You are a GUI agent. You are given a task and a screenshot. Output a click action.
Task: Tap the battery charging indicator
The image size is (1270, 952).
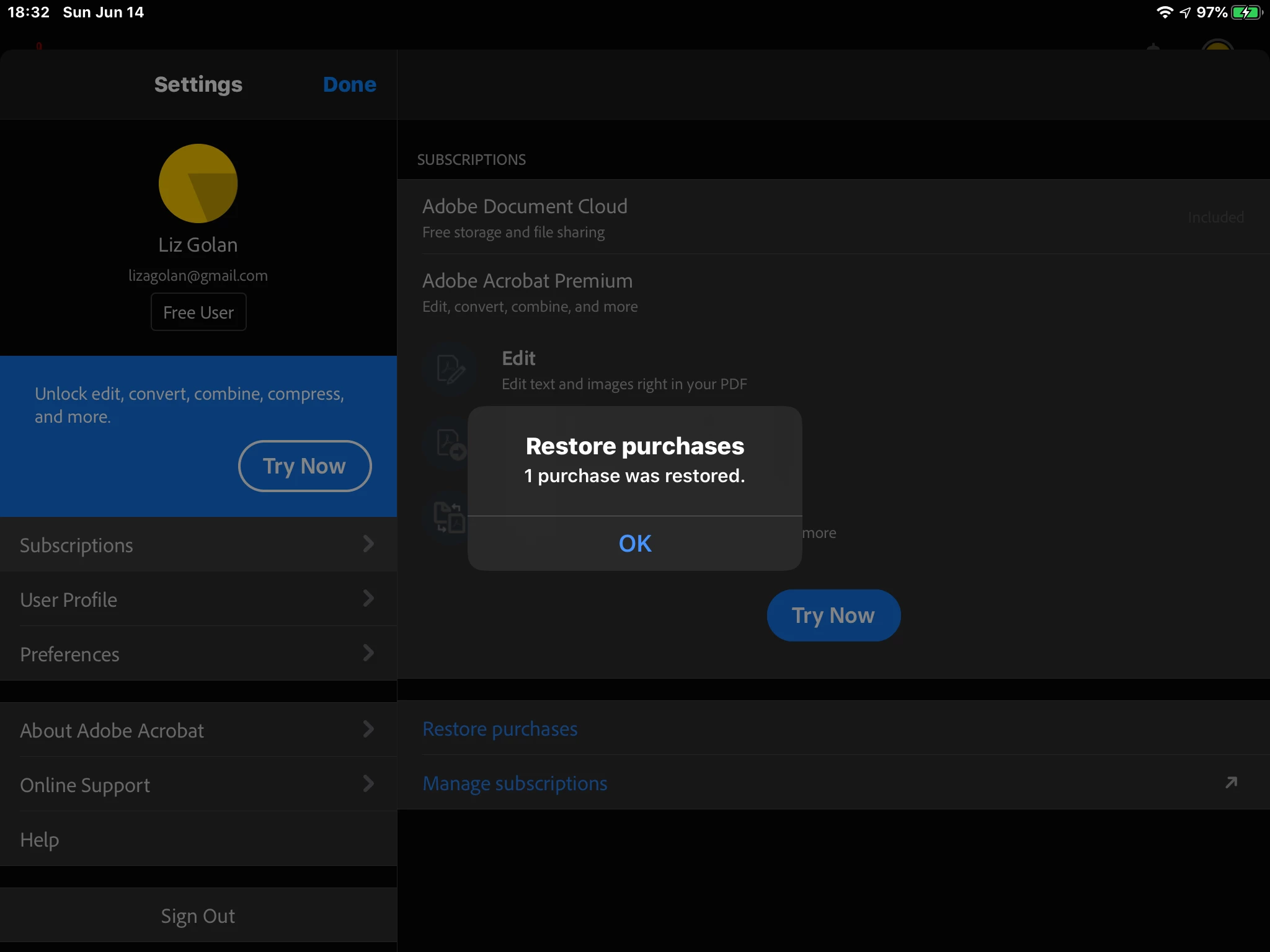click(x=1246, y=12)
